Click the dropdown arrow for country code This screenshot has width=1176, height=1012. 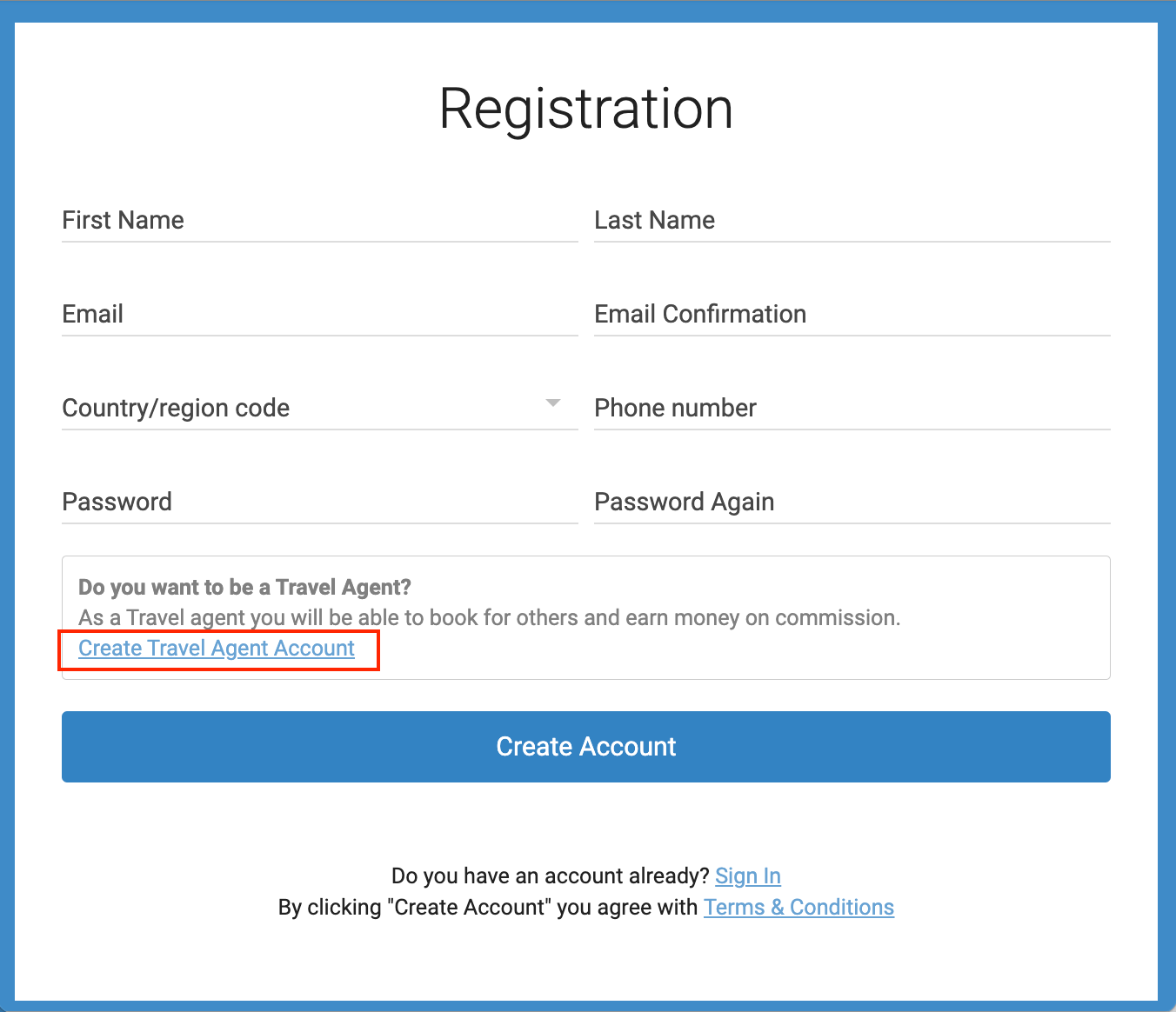click(x=552, y=403)
